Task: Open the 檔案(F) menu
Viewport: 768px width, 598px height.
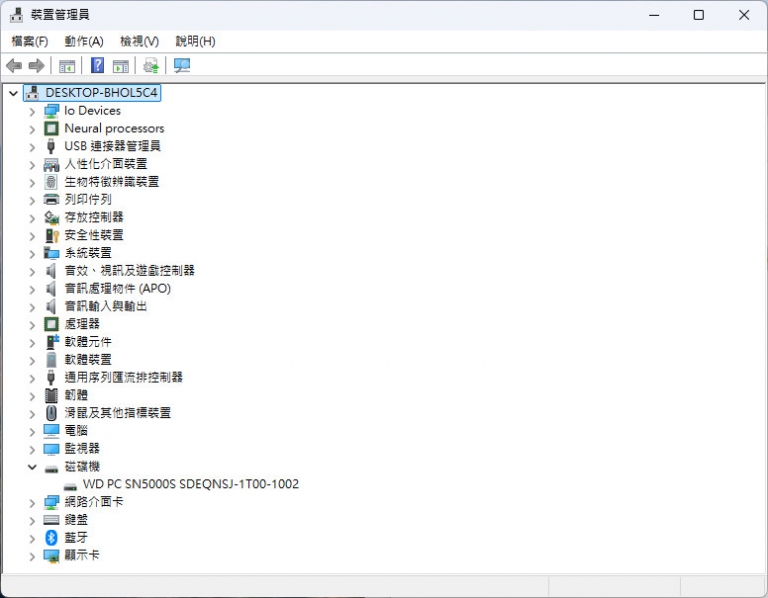Action: 30,41
